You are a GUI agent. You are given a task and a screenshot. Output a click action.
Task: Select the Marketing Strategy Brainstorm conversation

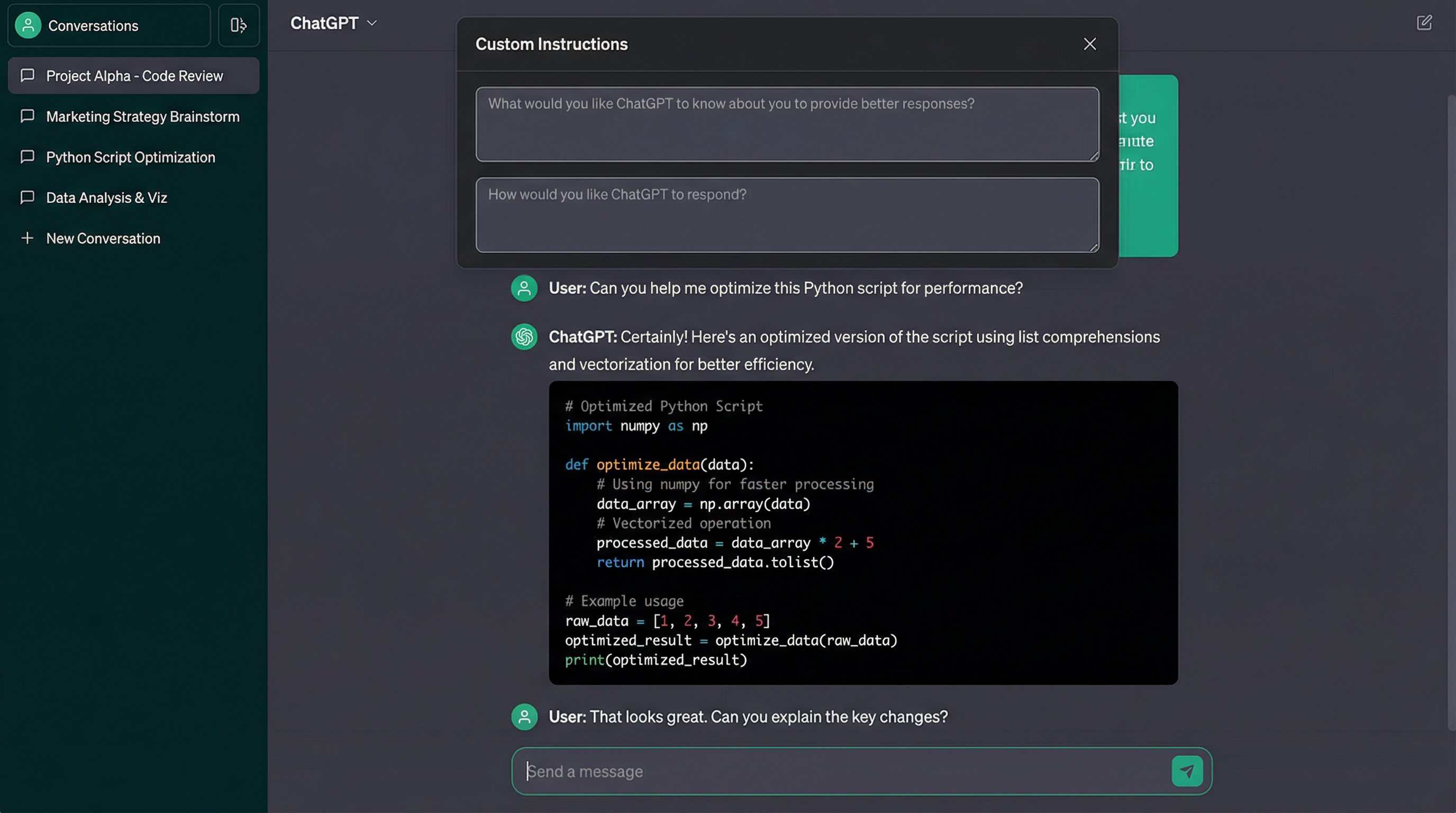pyautogui.click(x=142, y=116)
